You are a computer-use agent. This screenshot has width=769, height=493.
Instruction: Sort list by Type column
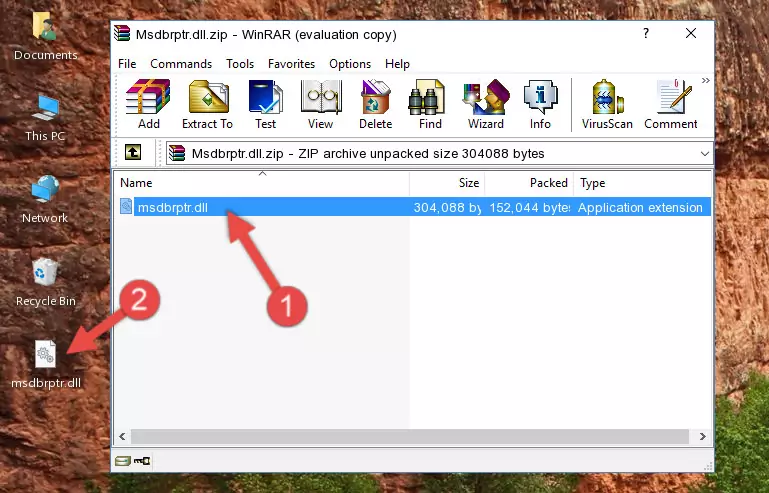[x=642, y=182]
